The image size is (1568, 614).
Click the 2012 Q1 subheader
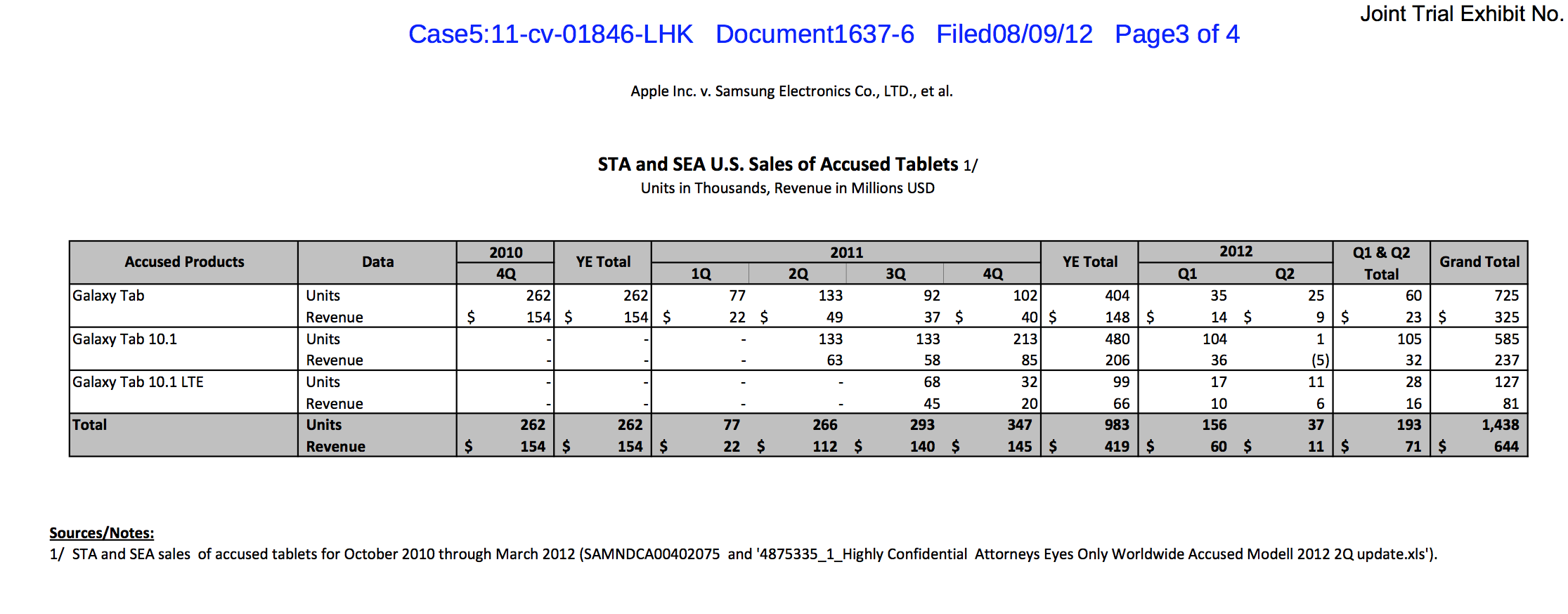(1187, 274)
